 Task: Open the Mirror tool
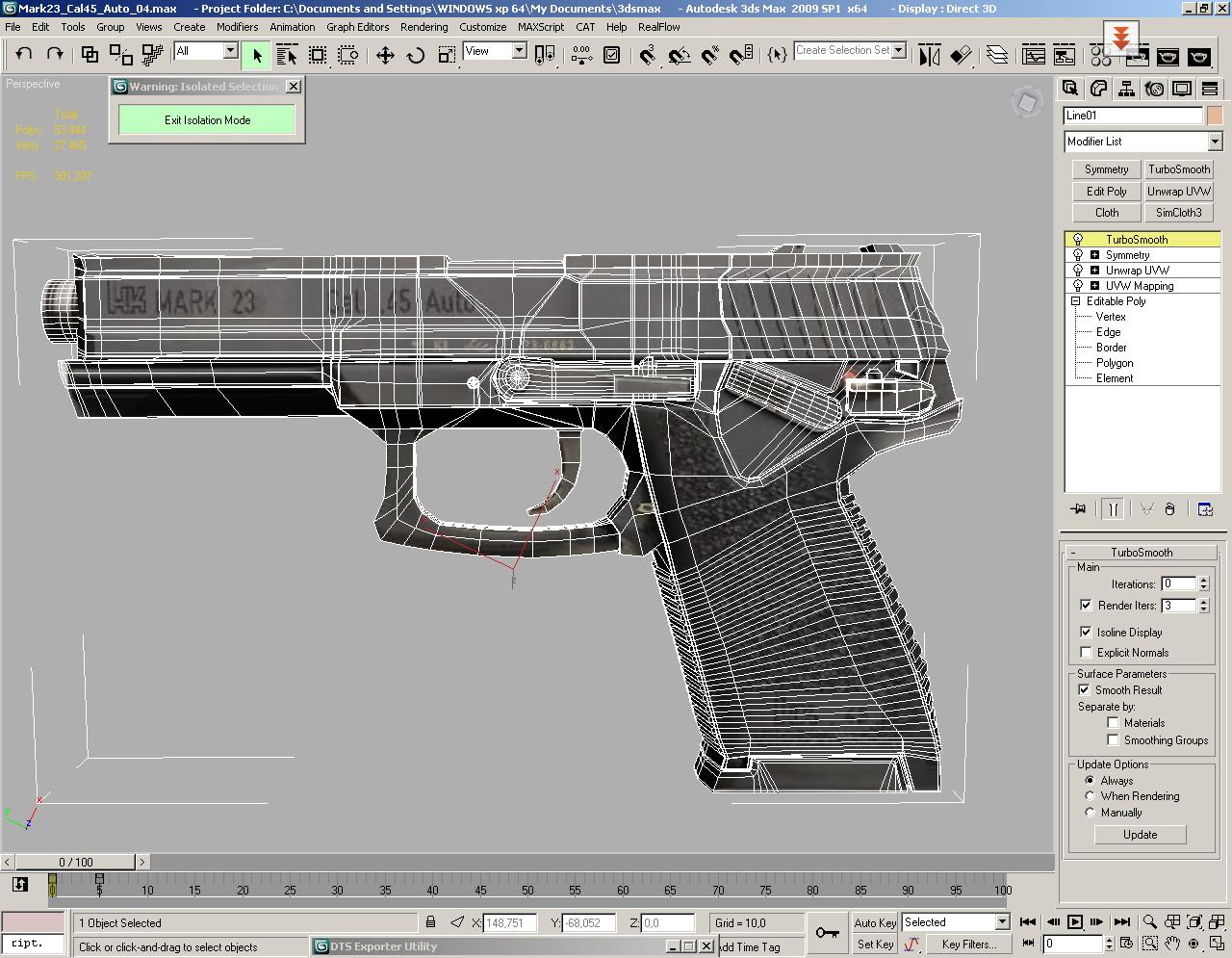[929, 55]
